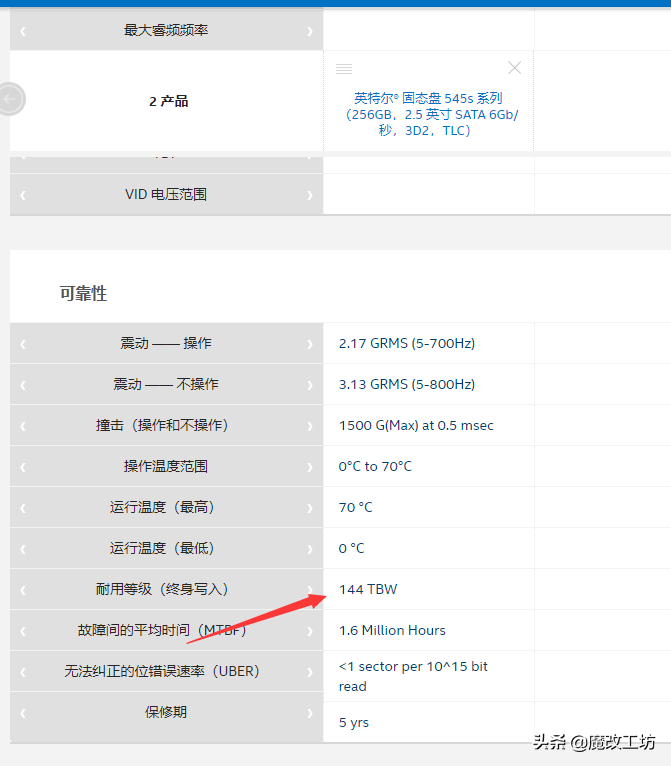Screen dimensions: 671x766
Task: Click the 5 yrs warranty value
Action: point(354,722)
